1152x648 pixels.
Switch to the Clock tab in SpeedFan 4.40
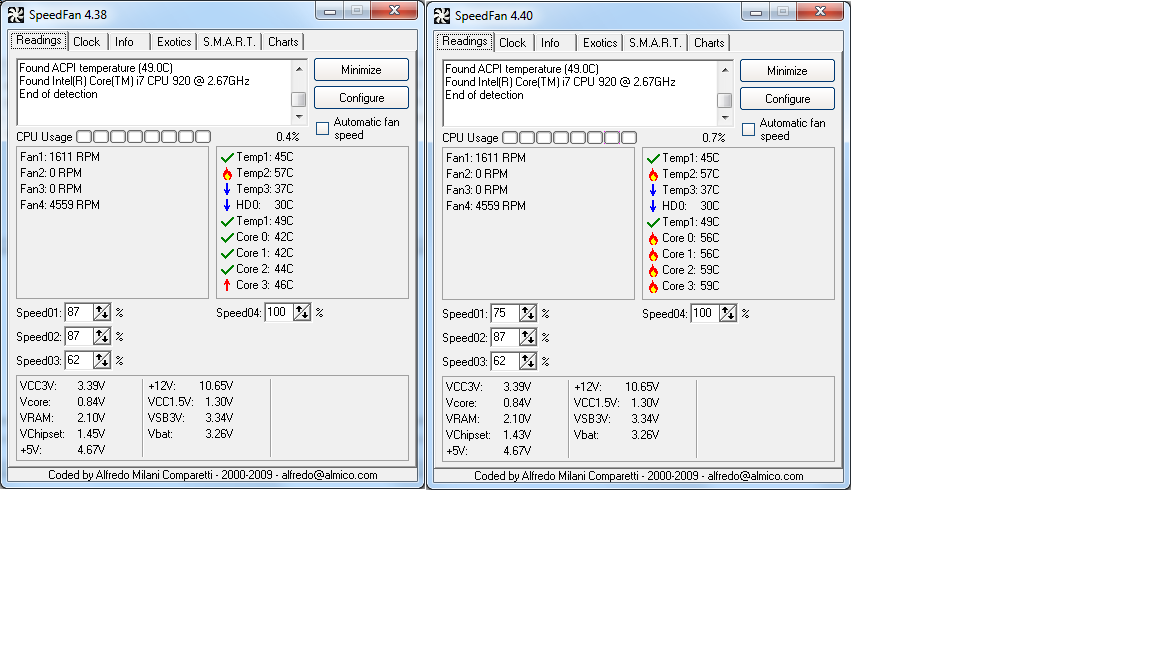click(x=513, y=43)
